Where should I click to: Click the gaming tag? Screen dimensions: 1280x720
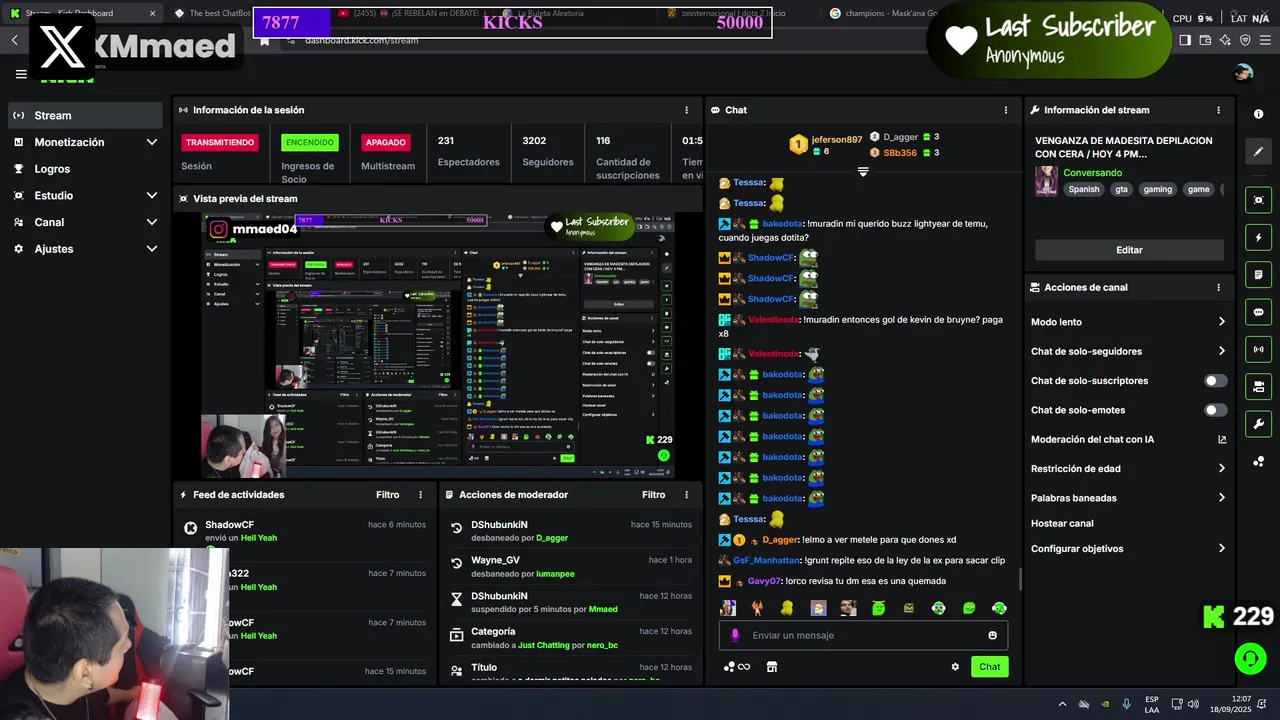1157,189
